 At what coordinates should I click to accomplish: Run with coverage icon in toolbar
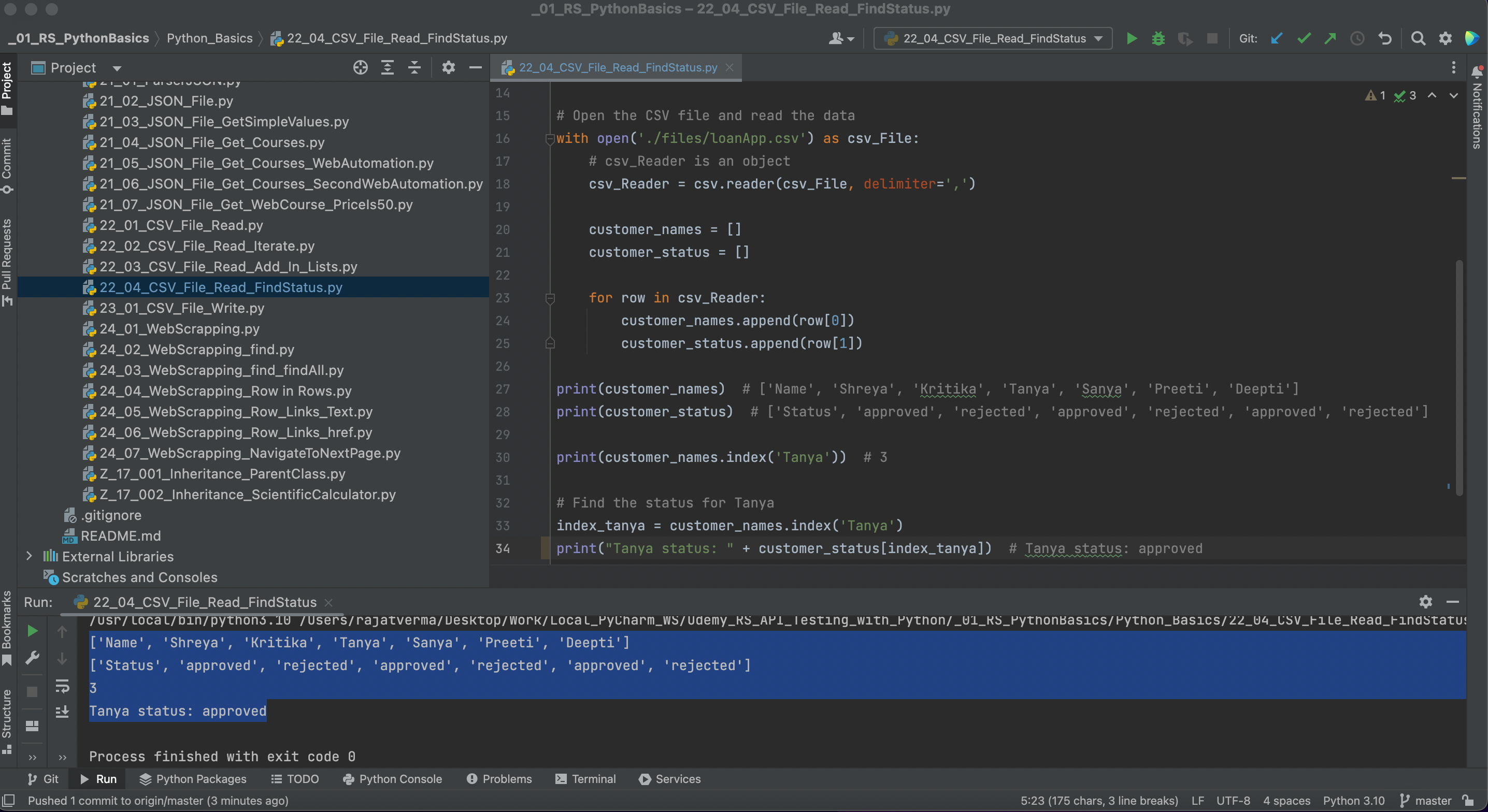[x=1185, y=39]
